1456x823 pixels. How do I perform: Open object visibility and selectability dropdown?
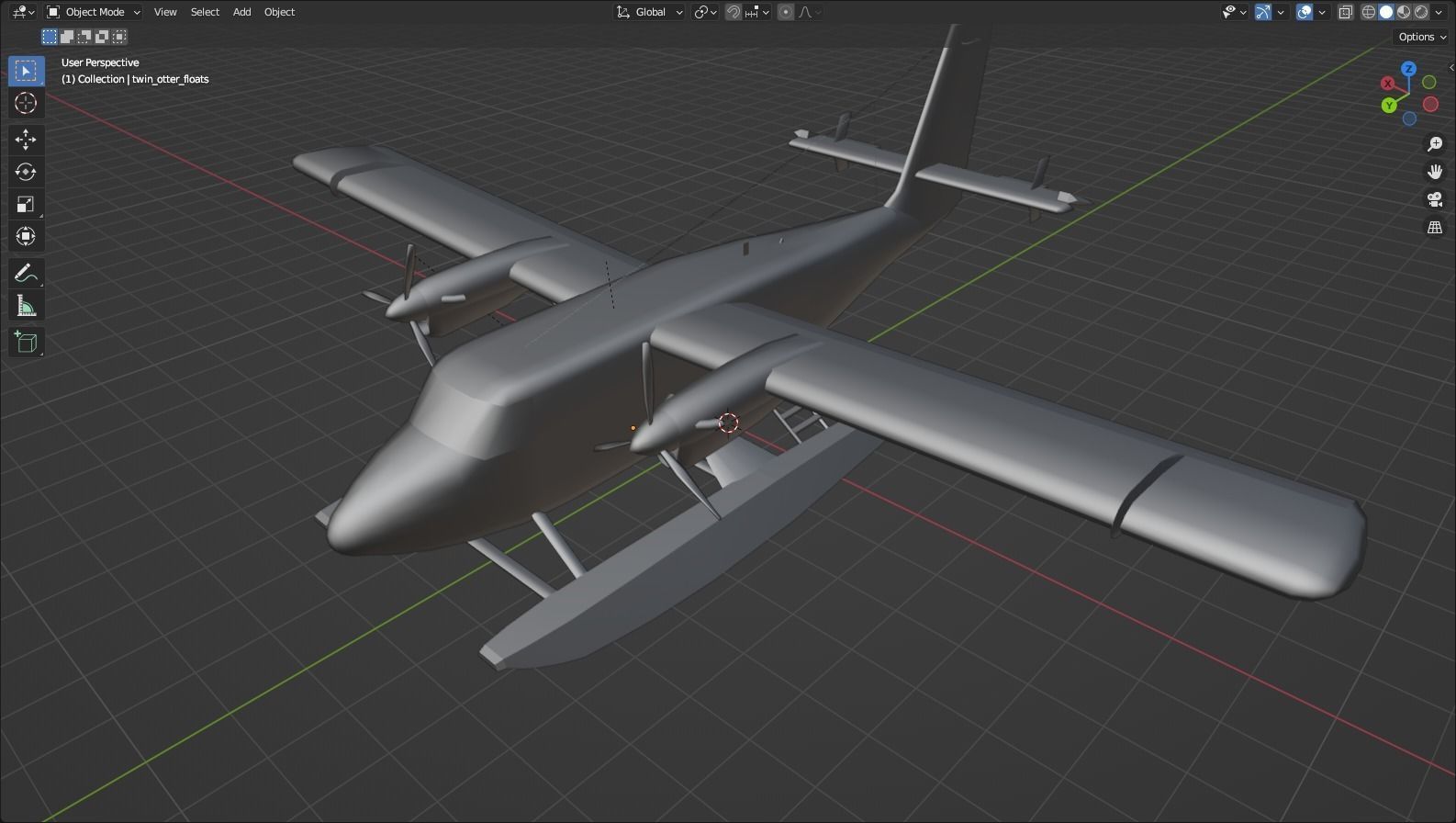[x=1234, y=12]
